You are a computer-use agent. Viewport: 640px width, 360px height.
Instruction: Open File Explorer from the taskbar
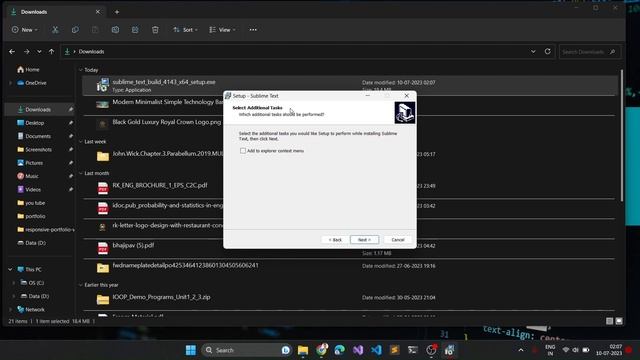(303, 350)
